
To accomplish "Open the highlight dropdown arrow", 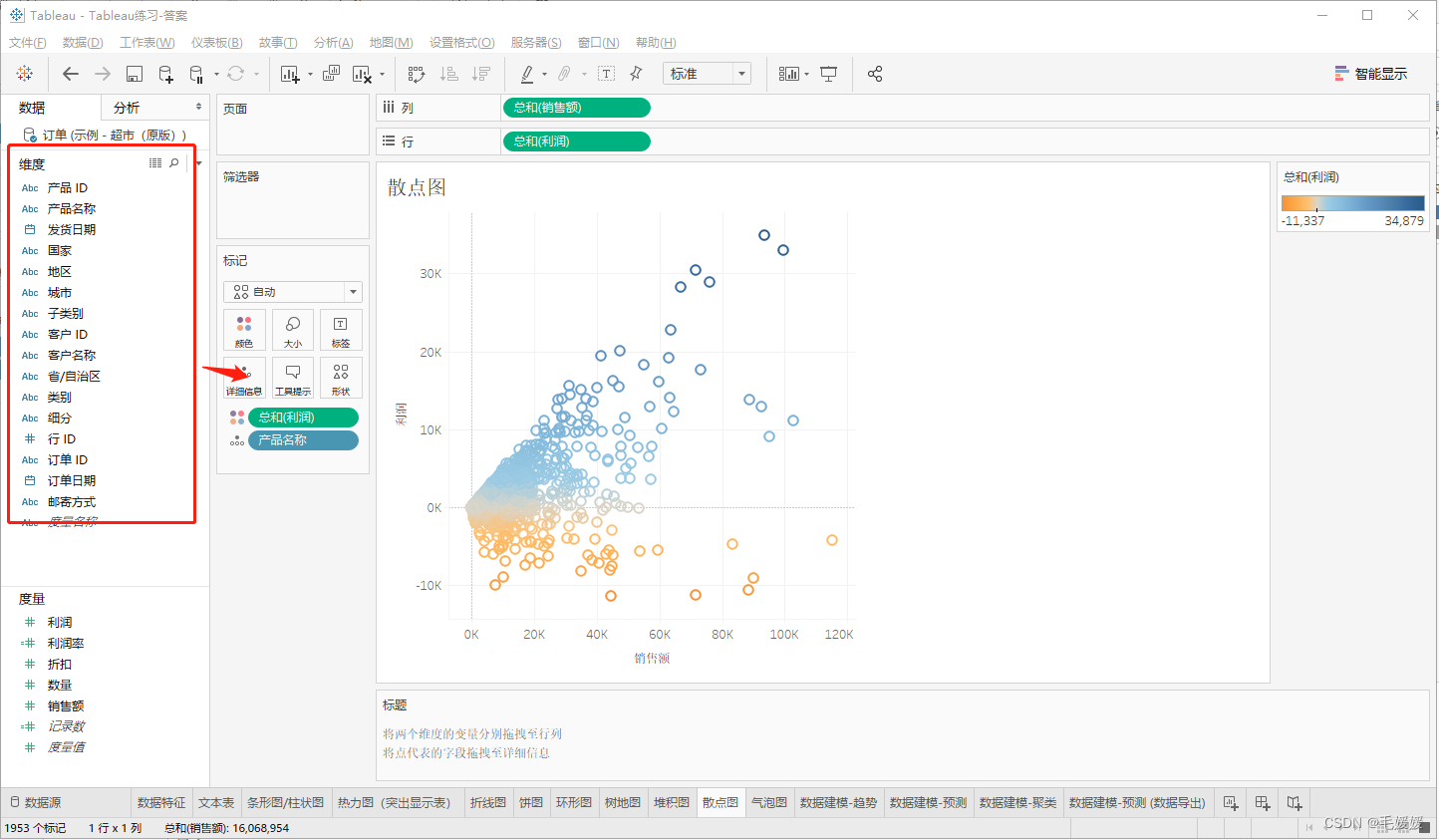I will (x=544, y=75).
